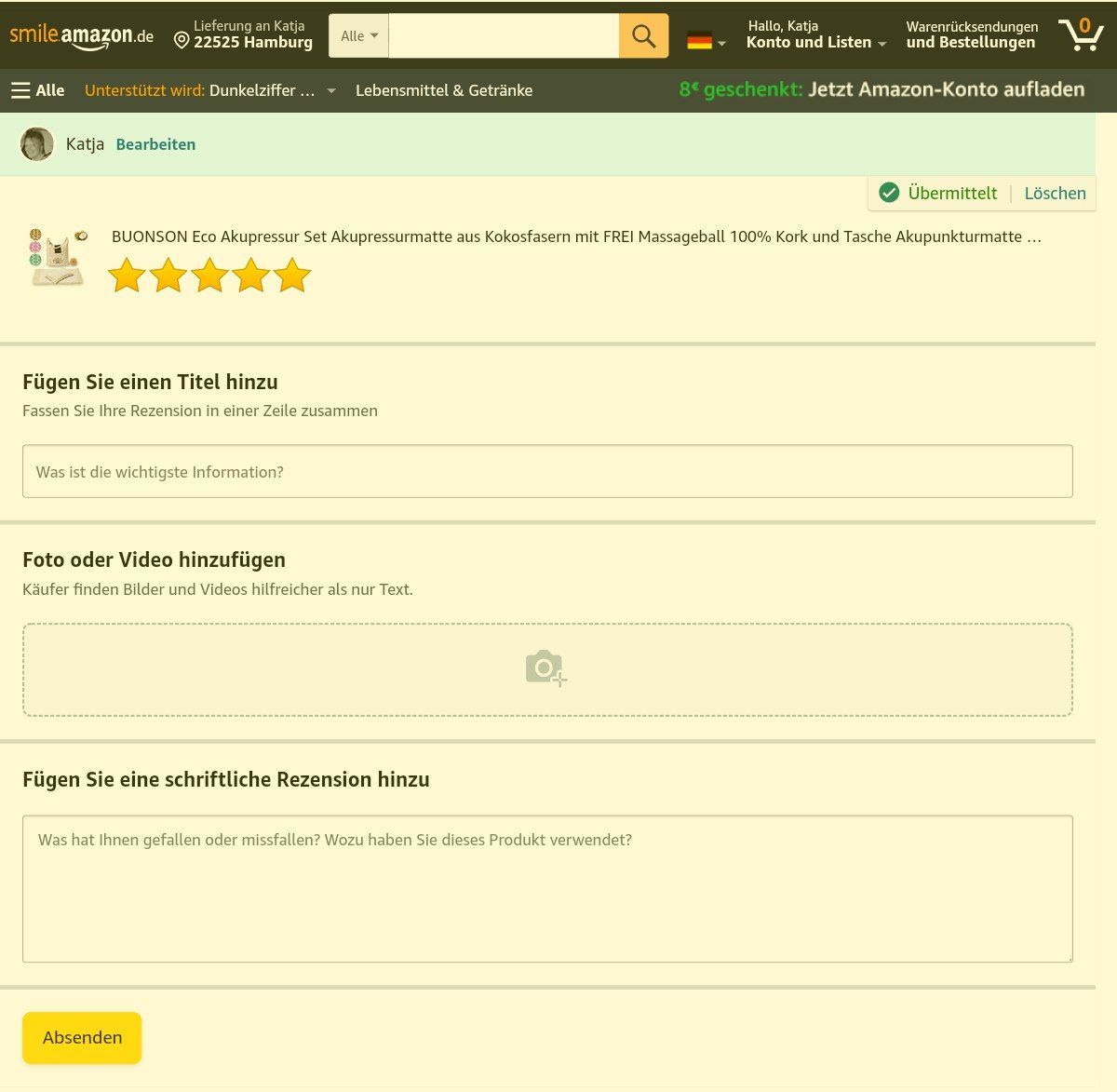
Task: Click the search magnifier button
Action: coord(643,36)
